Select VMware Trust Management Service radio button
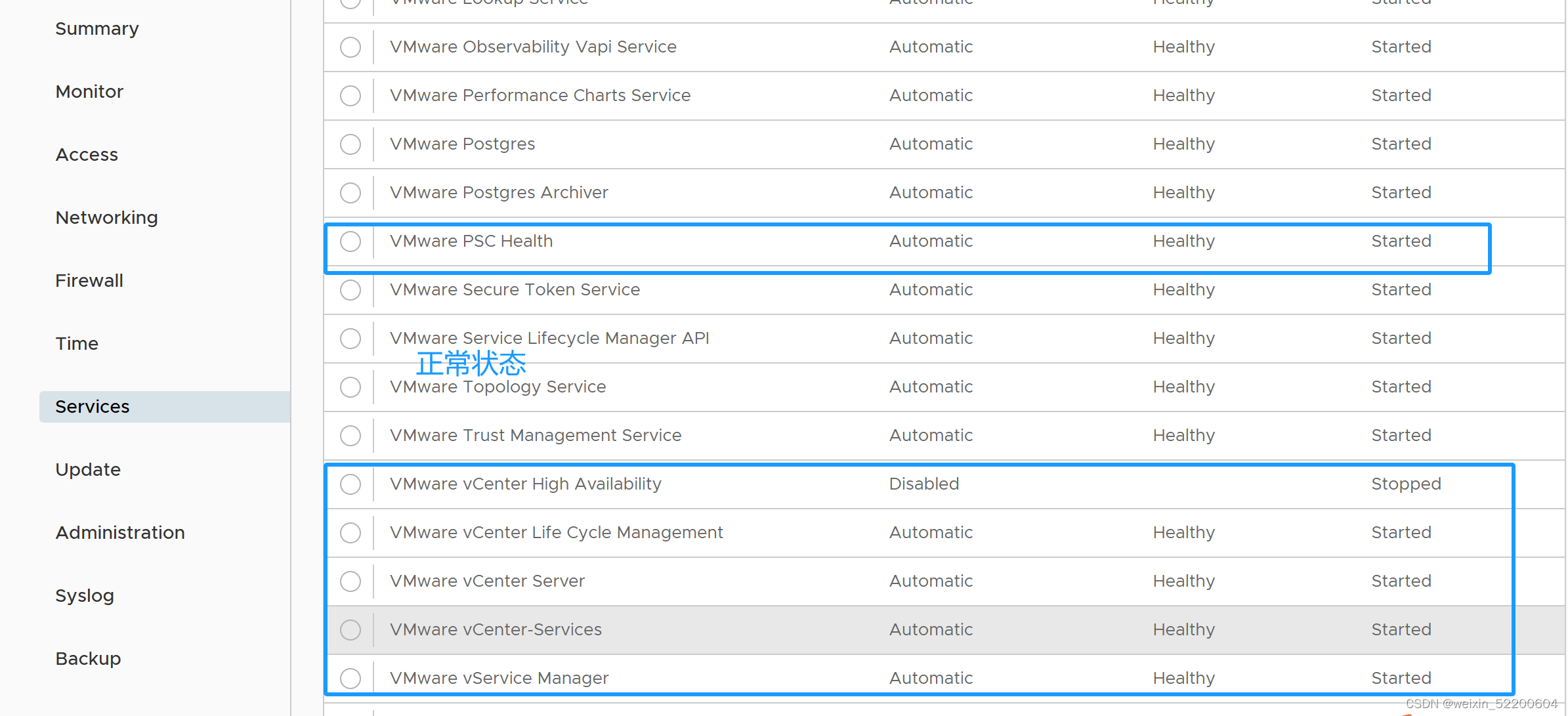 pos(350,436)
